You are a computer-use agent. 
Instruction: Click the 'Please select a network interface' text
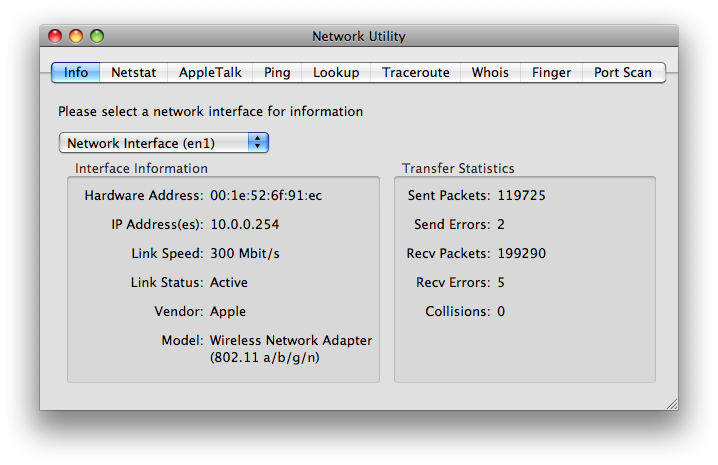pyautogui.click(x=210, y=111)
